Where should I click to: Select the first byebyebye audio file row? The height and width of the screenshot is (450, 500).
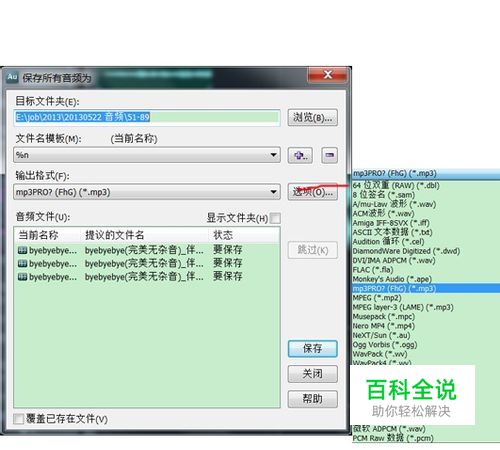(147, 250)
